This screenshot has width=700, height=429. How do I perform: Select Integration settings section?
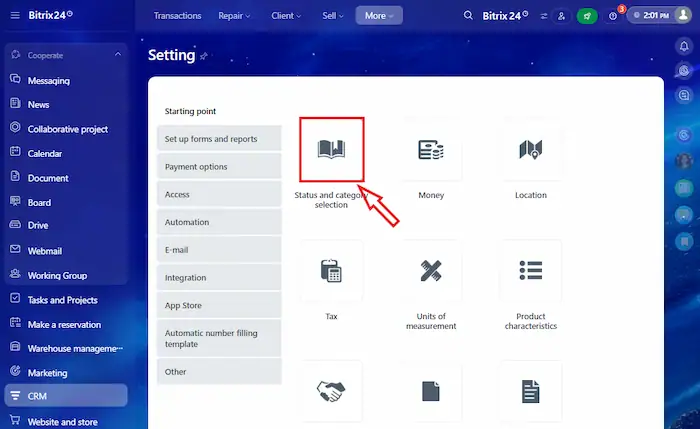click(x=219, y=277)
